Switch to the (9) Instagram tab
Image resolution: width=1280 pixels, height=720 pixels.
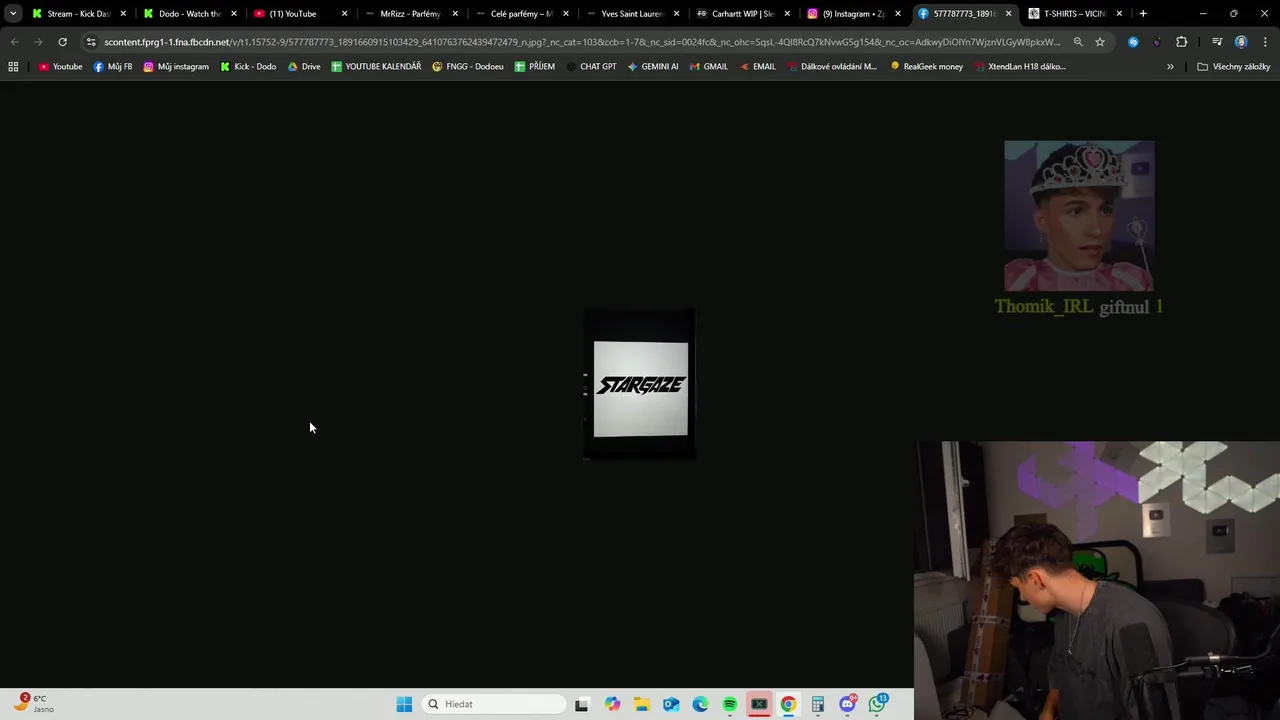pos(853,14)
